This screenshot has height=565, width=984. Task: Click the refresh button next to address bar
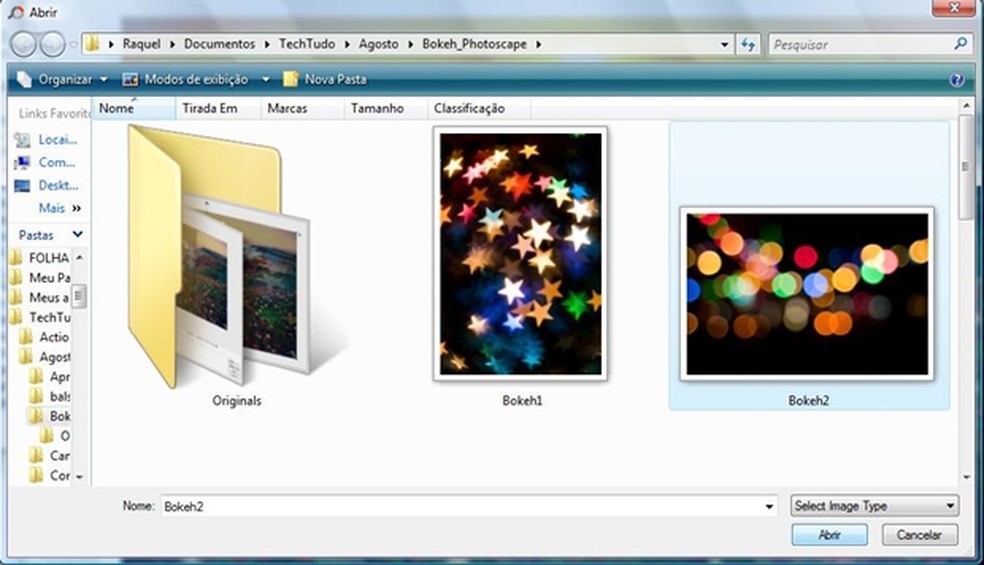point(748,45)
